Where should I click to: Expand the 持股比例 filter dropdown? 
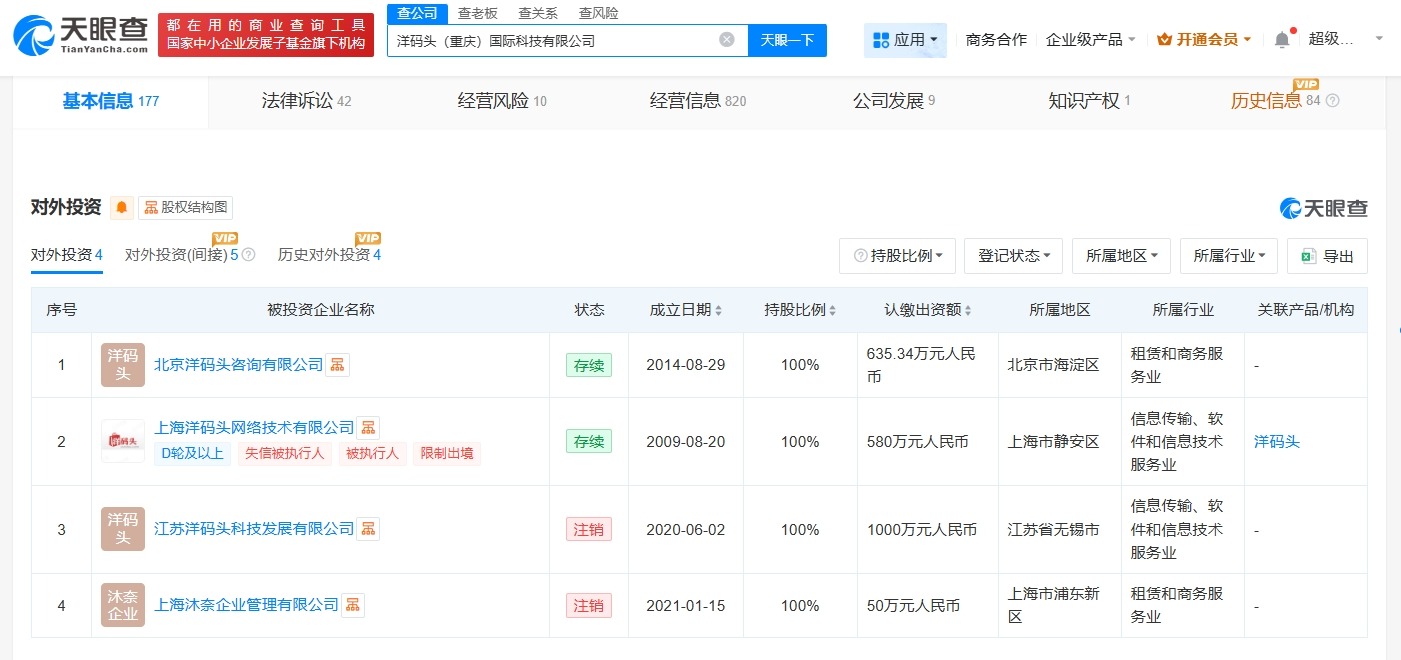pos(896,256)
